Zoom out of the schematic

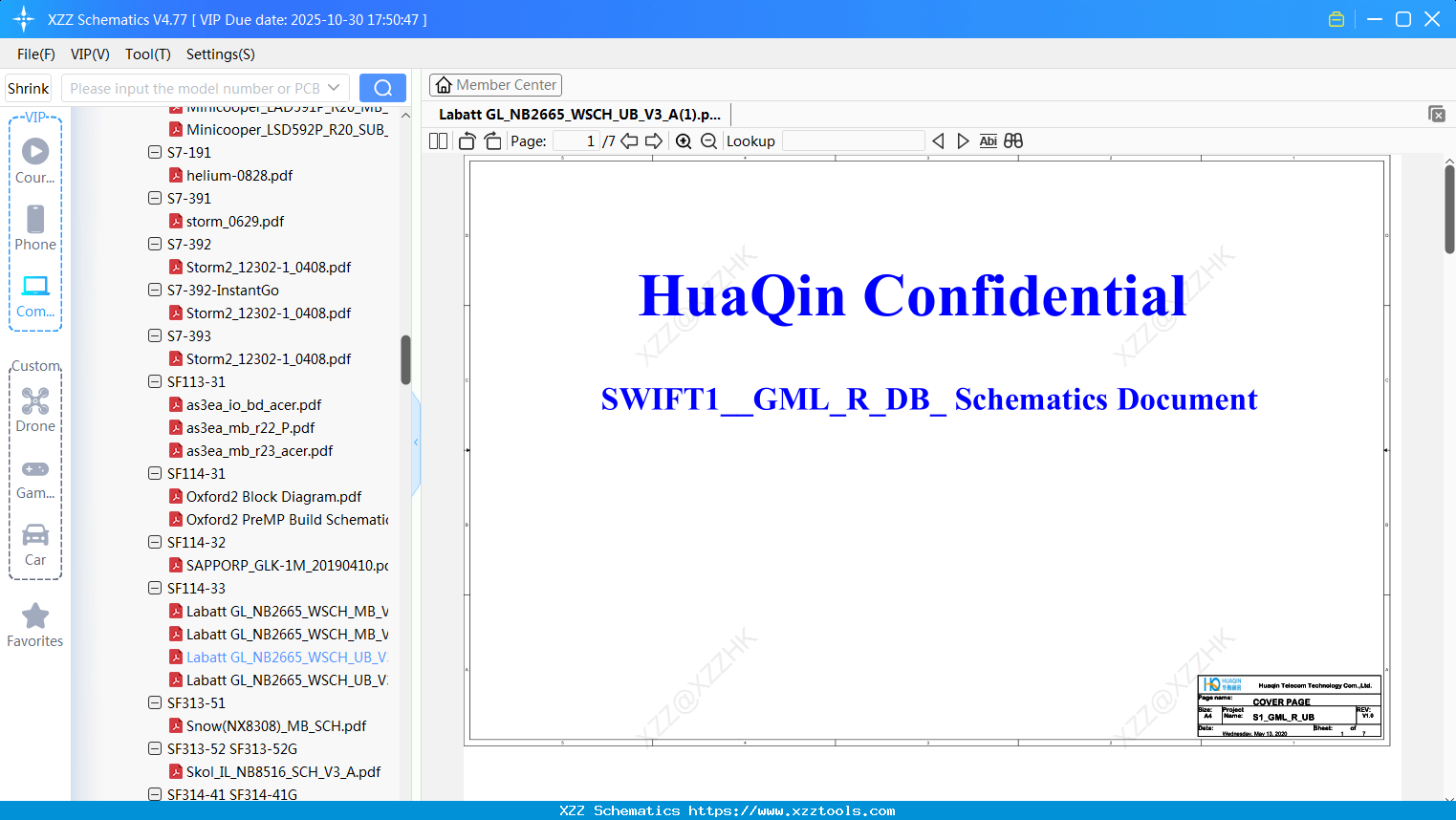pyautogui.click(x=708, y=141)
